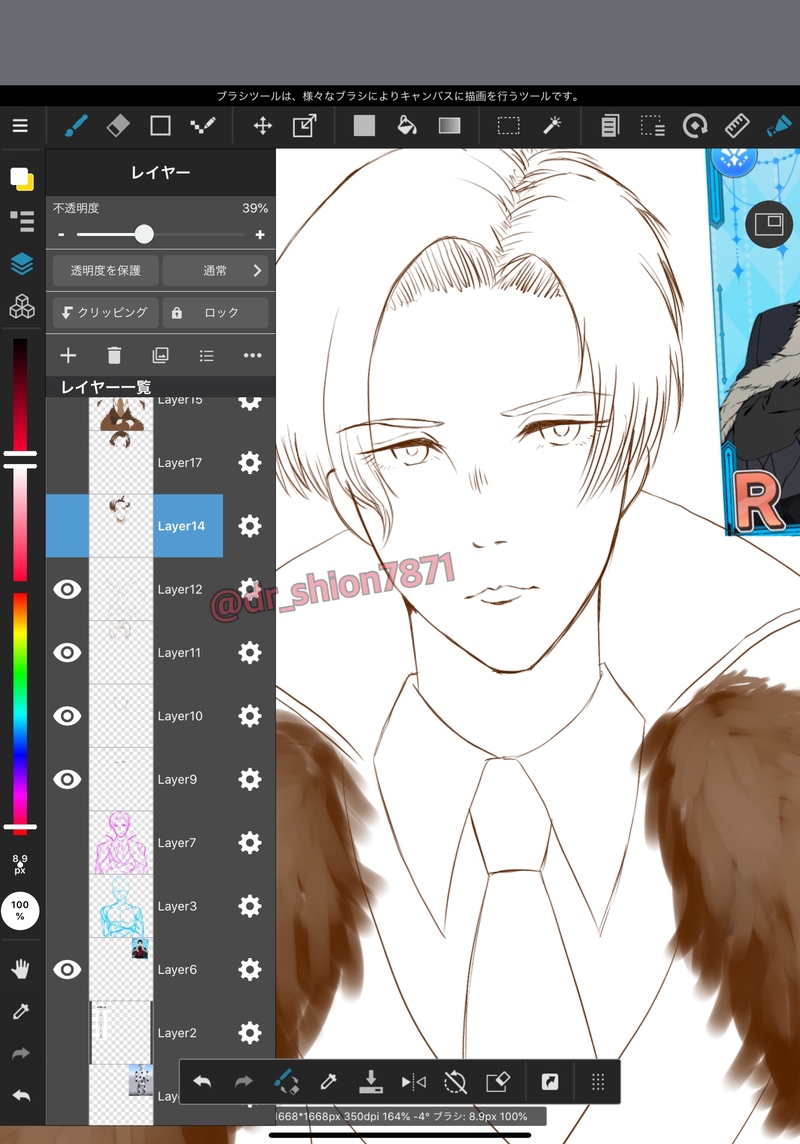800x1144 pixels.
Task: Hide Layer9 with eye icon
Action: pyautogui.click(x=67, y=779)
